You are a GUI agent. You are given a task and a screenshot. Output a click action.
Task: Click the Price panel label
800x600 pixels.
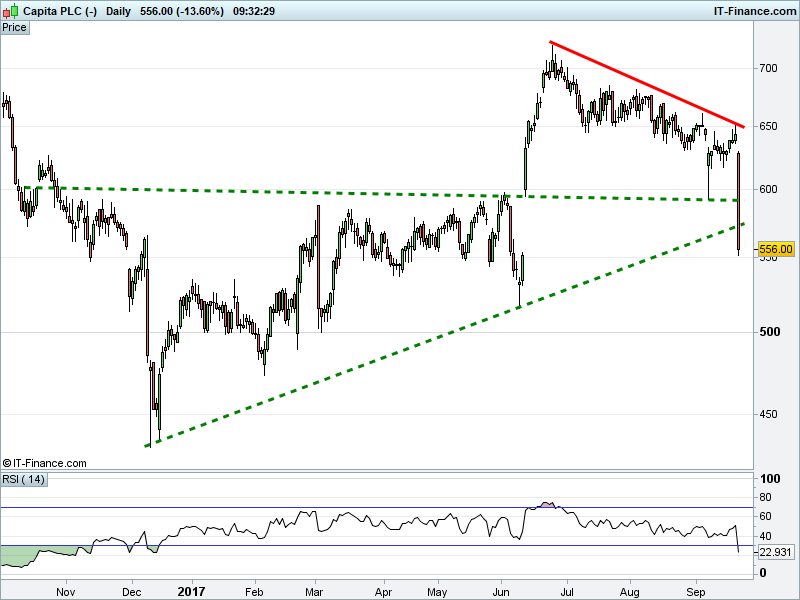(14, 28)
